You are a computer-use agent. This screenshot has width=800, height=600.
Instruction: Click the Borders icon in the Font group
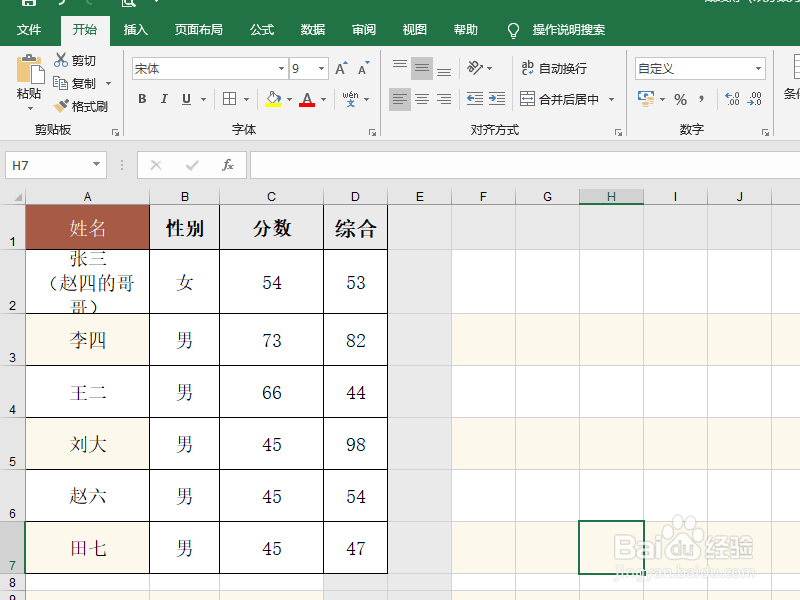231,100
